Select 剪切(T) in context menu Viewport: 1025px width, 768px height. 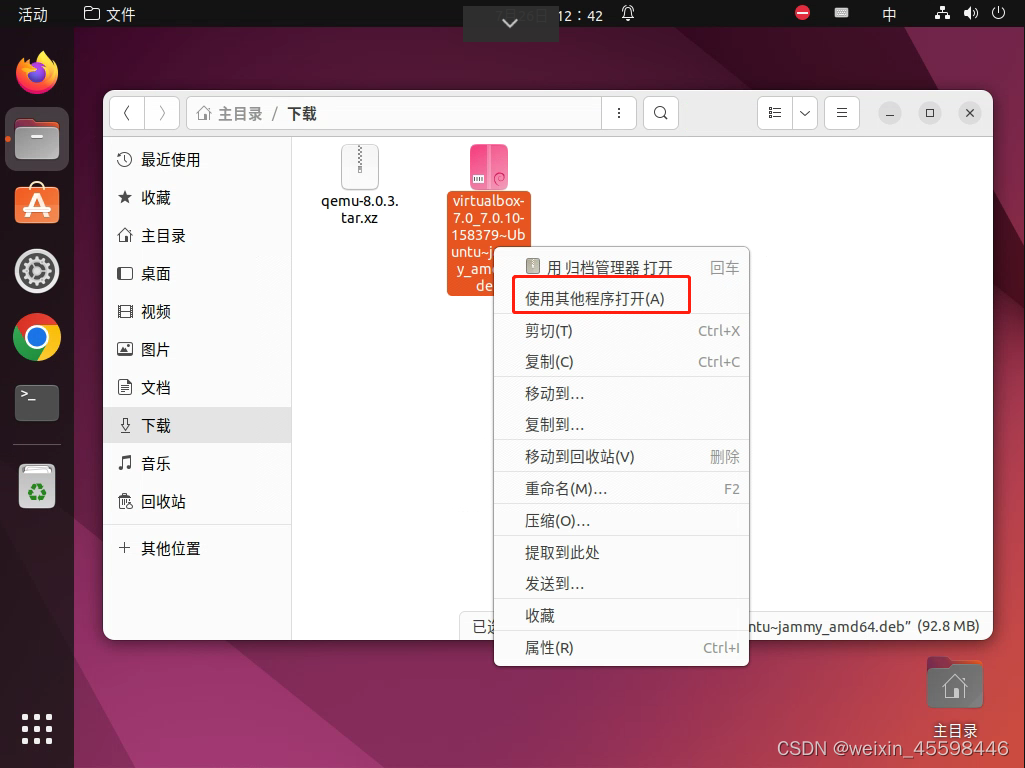point(621,331)
